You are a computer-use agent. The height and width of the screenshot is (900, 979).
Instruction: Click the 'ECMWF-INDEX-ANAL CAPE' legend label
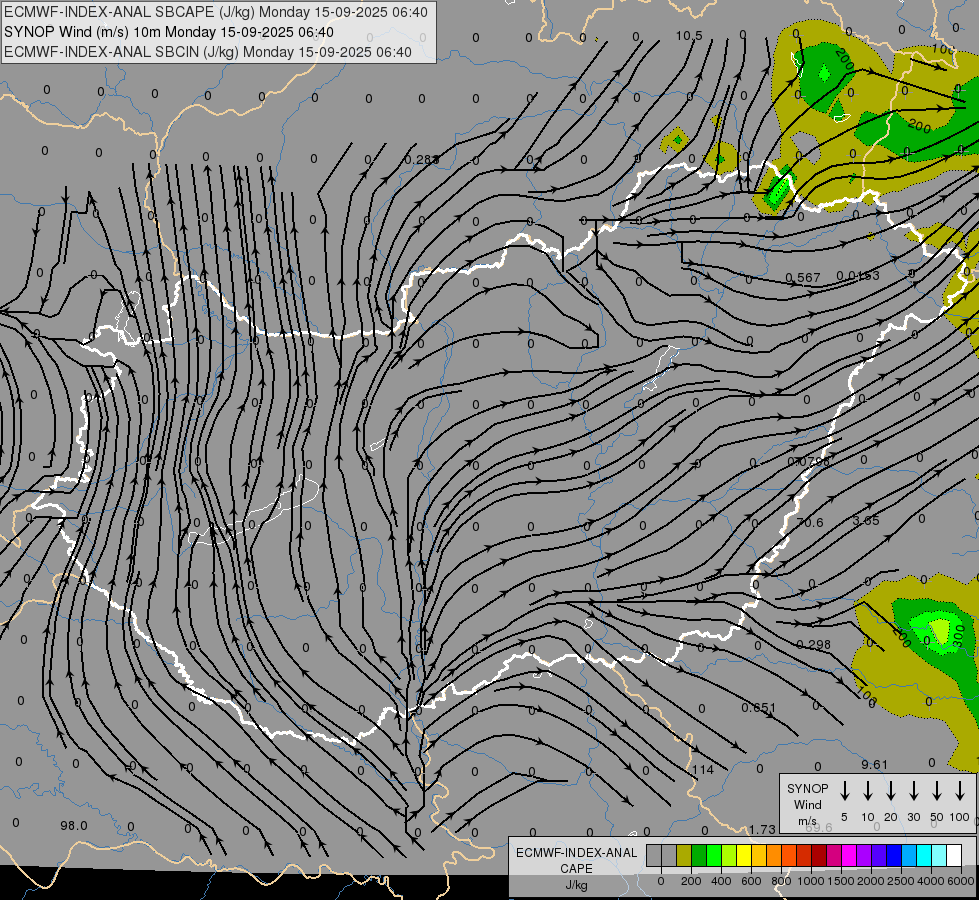pyautogui.click(x=576, y=860)
